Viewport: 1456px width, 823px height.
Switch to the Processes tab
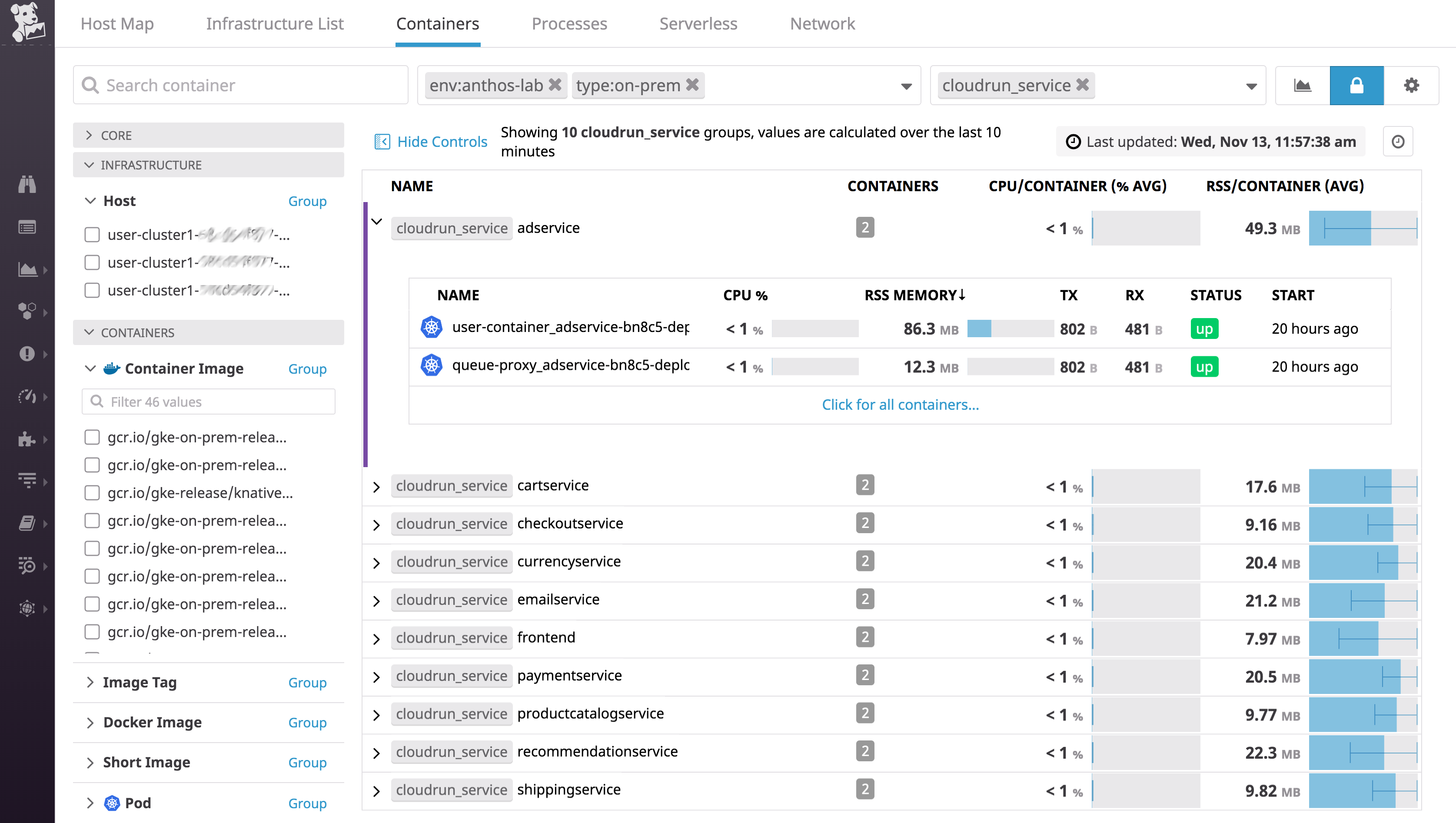(x=569, y=24)
